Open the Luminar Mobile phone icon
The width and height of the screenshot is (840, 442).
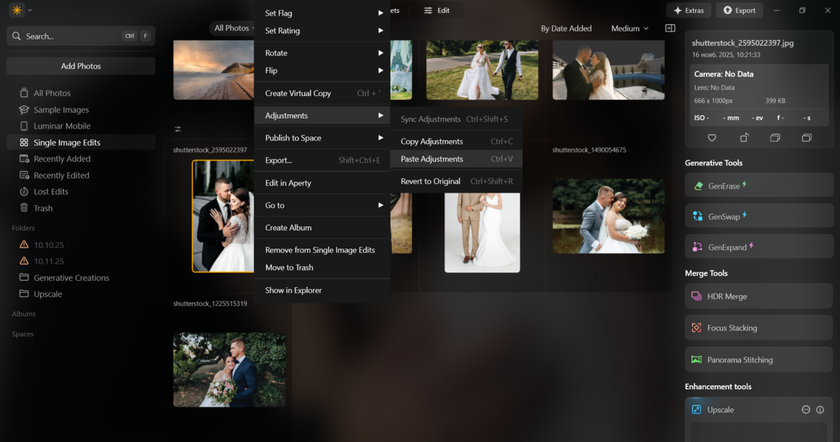pyautogui.click(x=24, y=126)
